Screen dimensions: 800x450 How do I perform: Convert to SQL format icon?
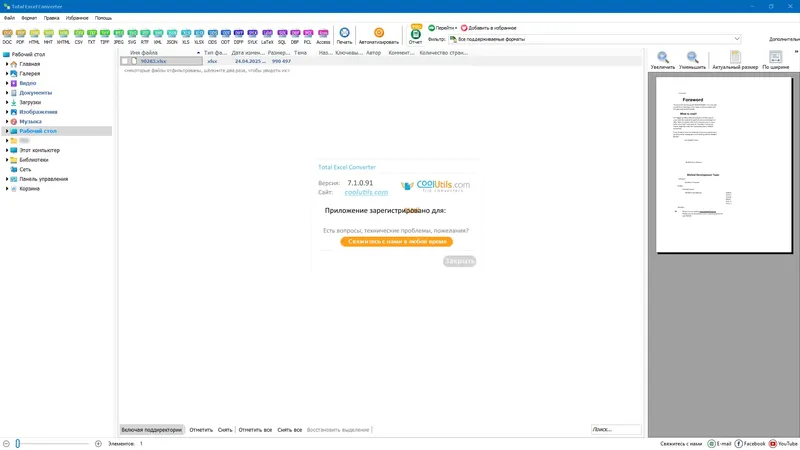coord(282,36)
